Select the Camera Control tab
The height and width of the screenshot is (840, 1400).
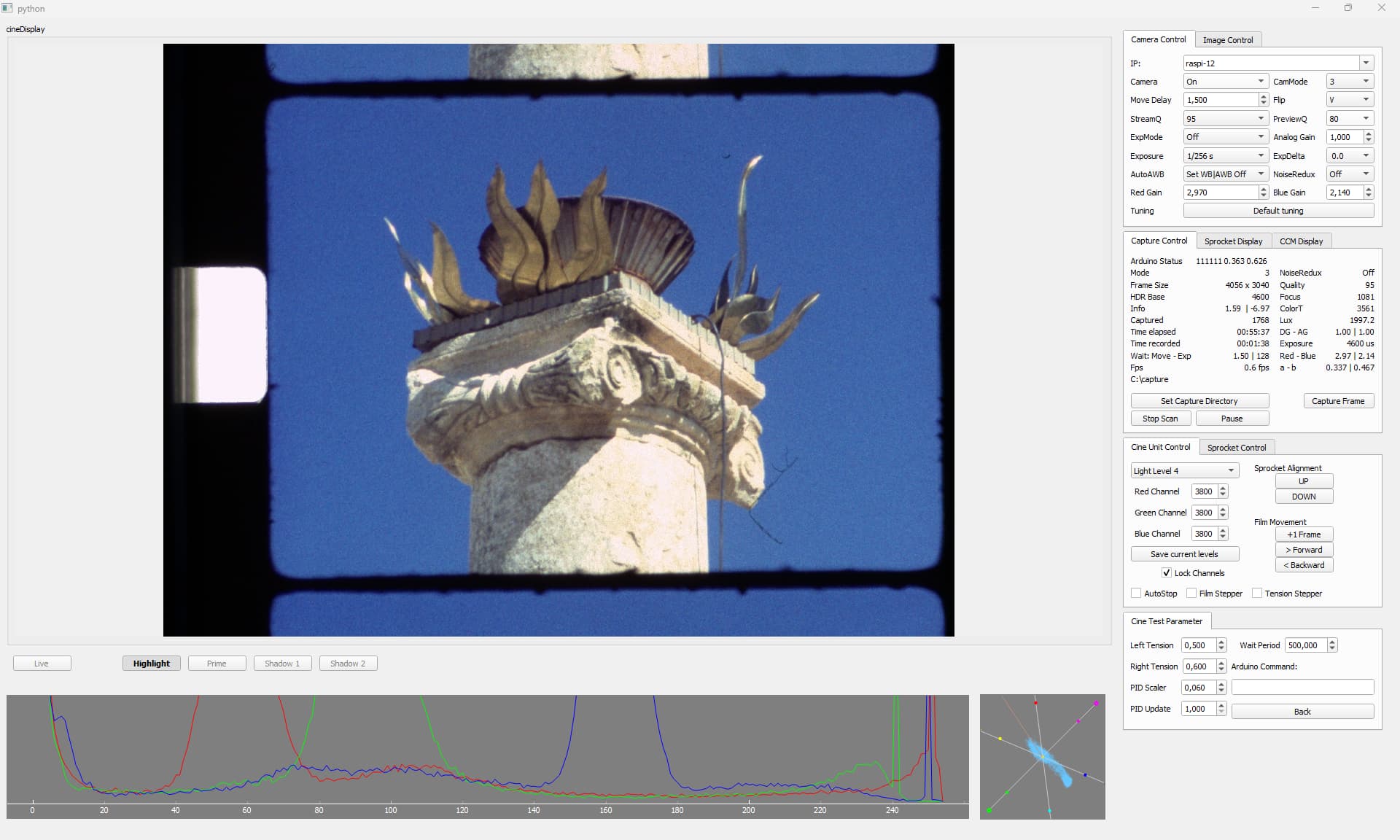(1158, 39)
